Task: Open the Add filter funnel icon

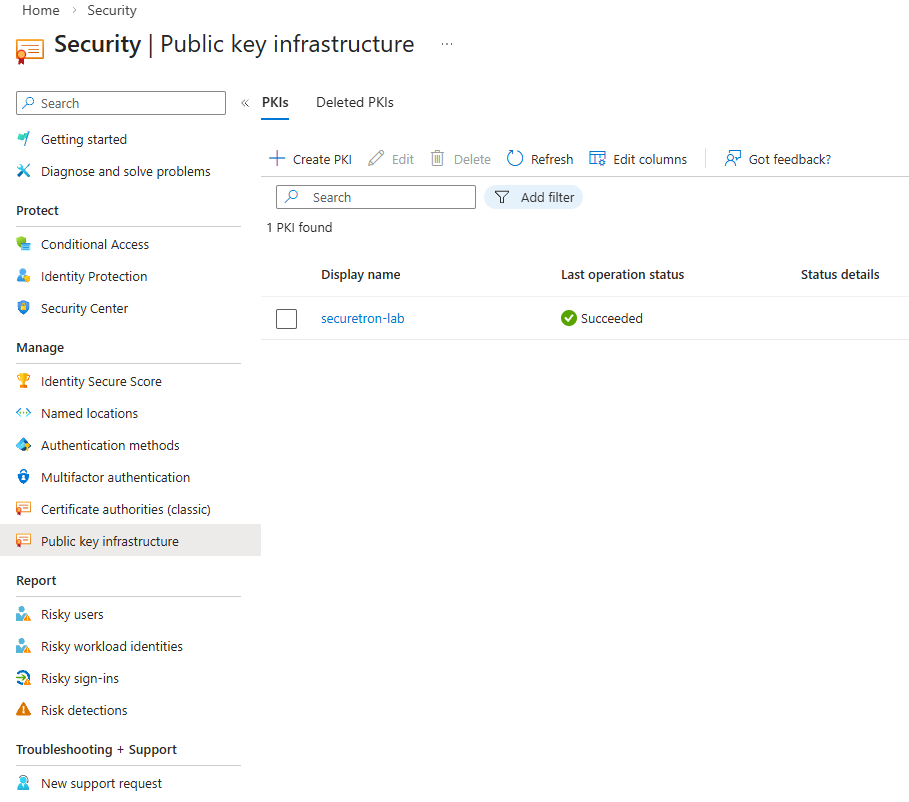Action: [x=500, y=196]
